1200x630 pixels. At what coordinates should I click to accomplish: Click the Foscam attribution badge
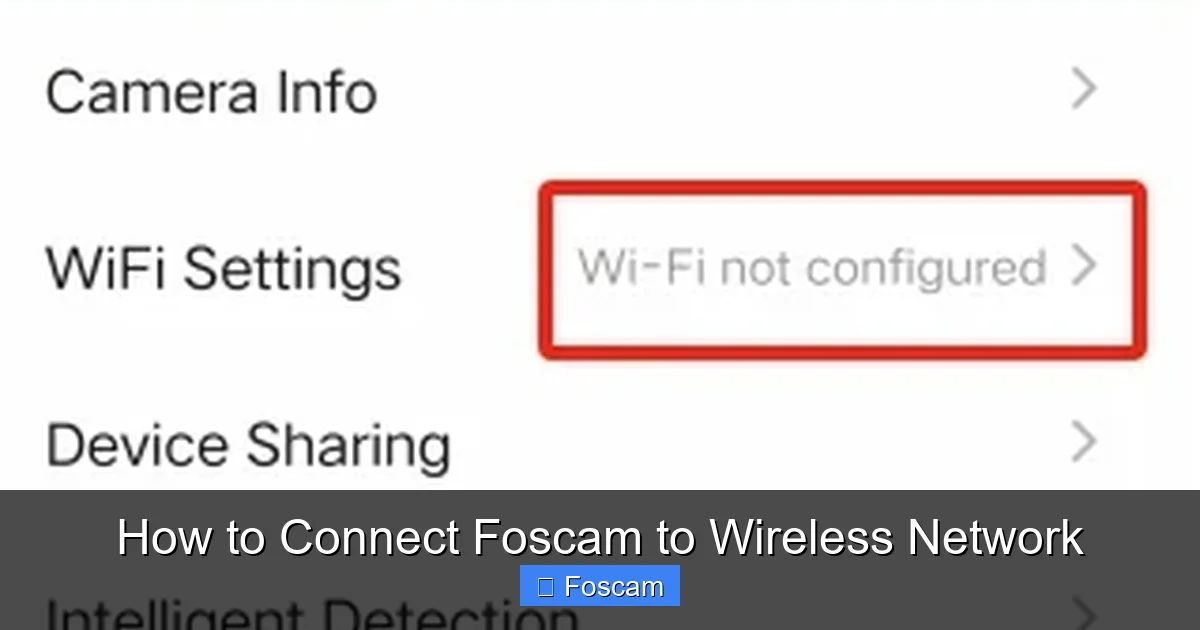pyautogui.click(x=599, y=585)
